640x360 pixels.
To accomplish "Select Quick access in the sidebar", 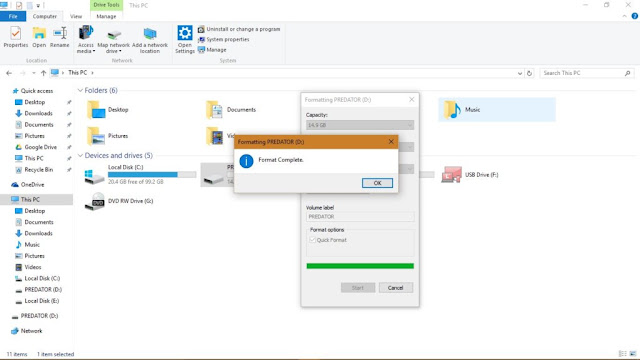I will click(33, 91).
